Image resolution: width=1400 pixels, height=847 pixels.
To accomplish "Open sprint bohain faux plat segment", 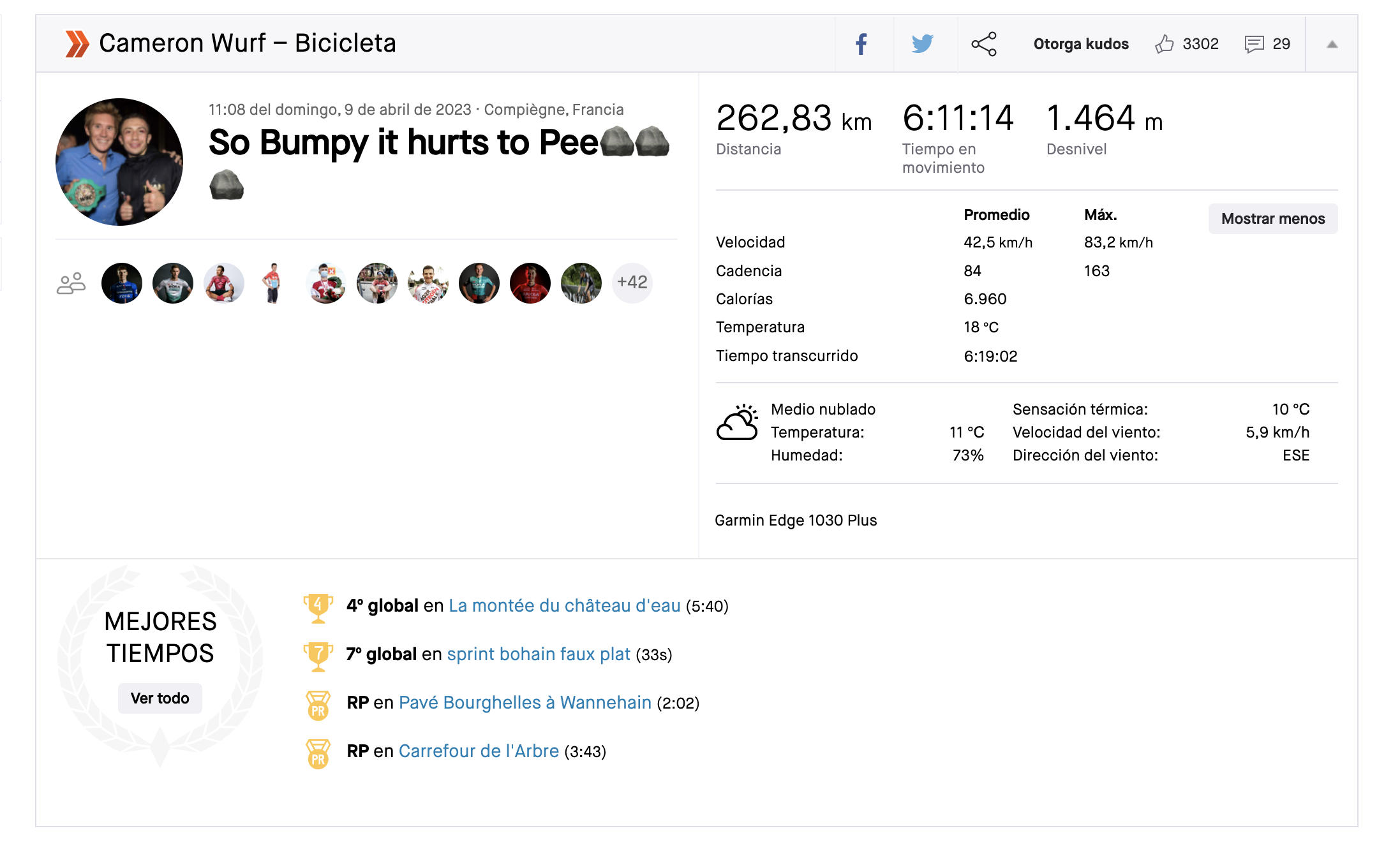I will (x=538, y=654).
